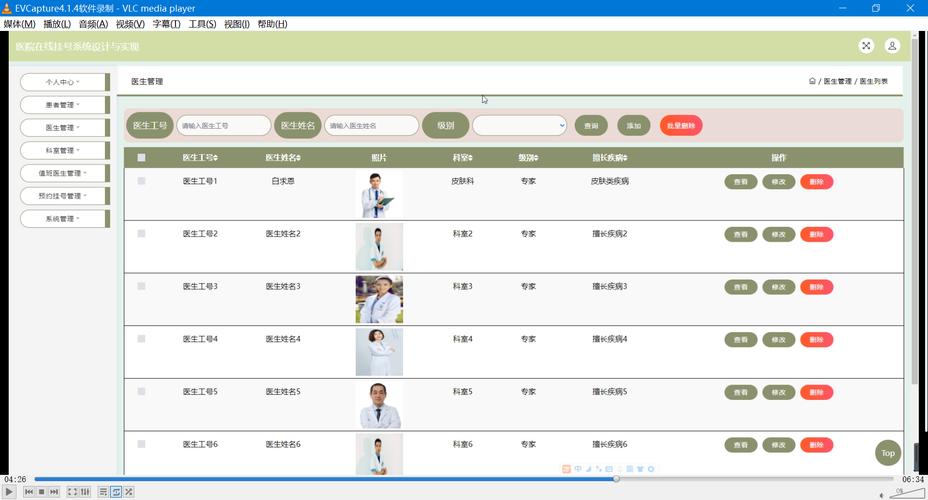This screenshot has height=500, width=928.
Task: Click the web page fullscreen expand icon
Action: (866, 46)
